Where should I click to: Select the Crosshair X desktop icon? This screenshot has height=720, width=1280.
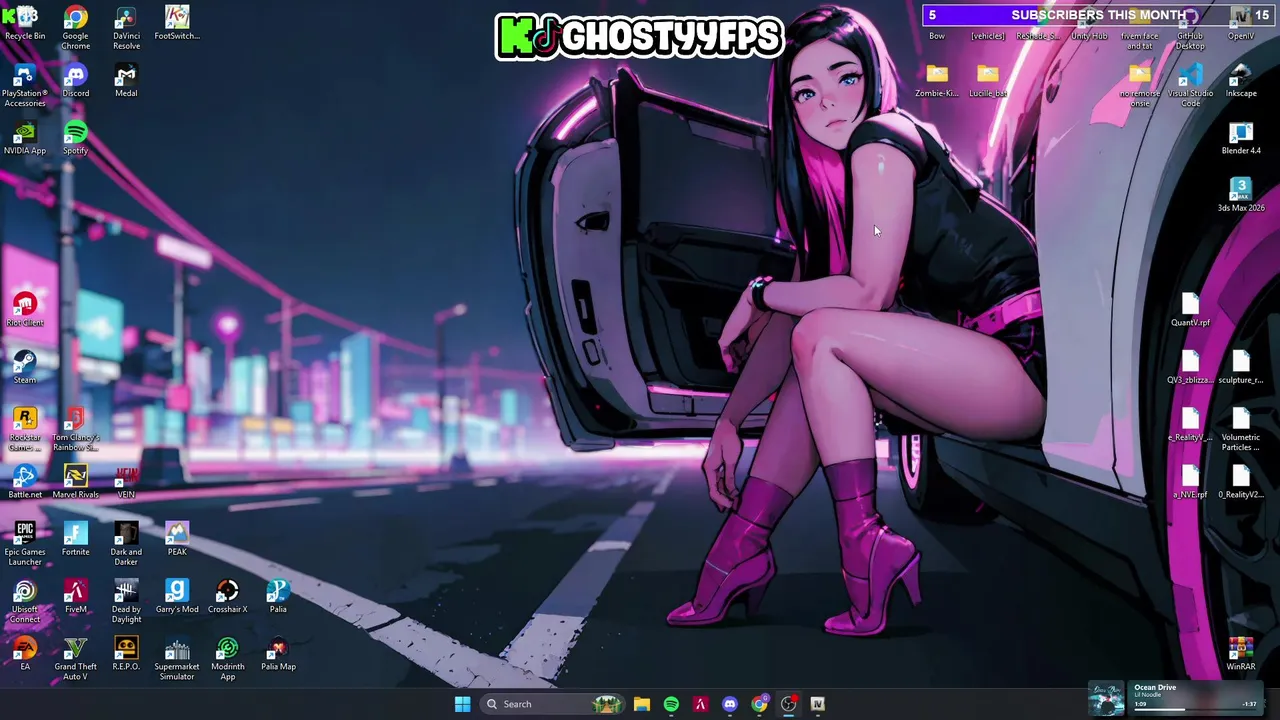point(227,596)
